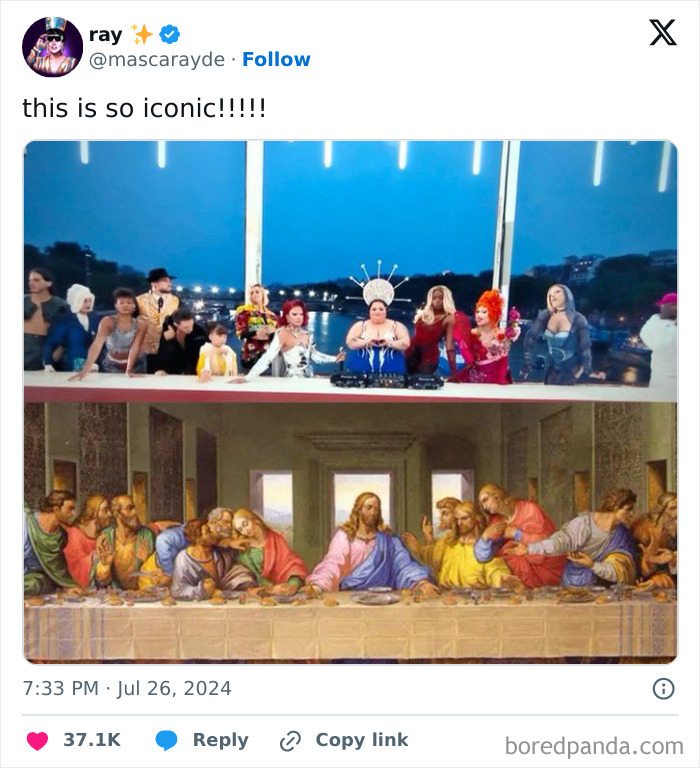Open the top photo of performers
Screen dimensions: 700x768
tap(350, 270)
